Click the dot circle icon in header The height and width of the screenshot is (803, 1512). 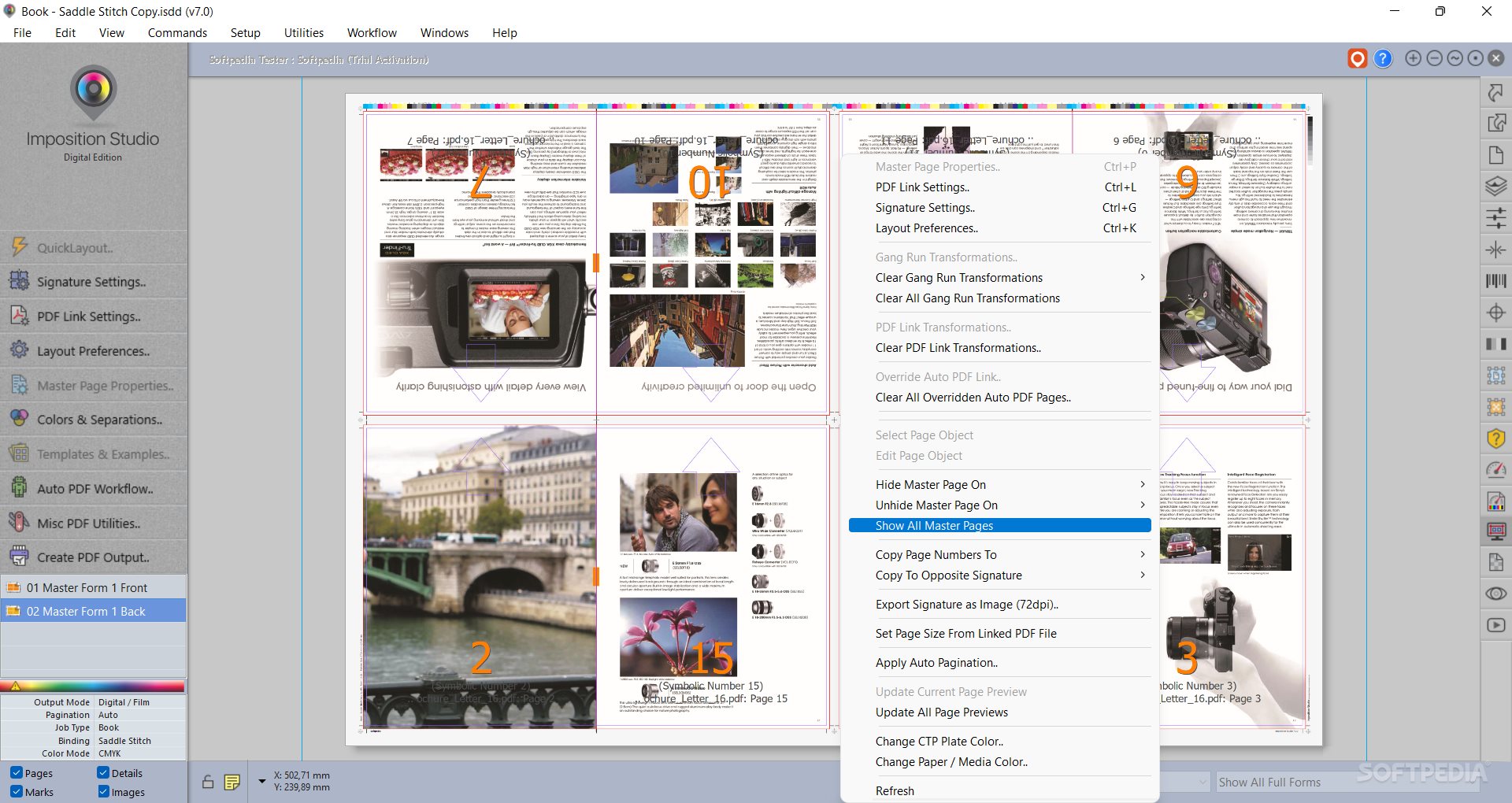(1475, 58)
